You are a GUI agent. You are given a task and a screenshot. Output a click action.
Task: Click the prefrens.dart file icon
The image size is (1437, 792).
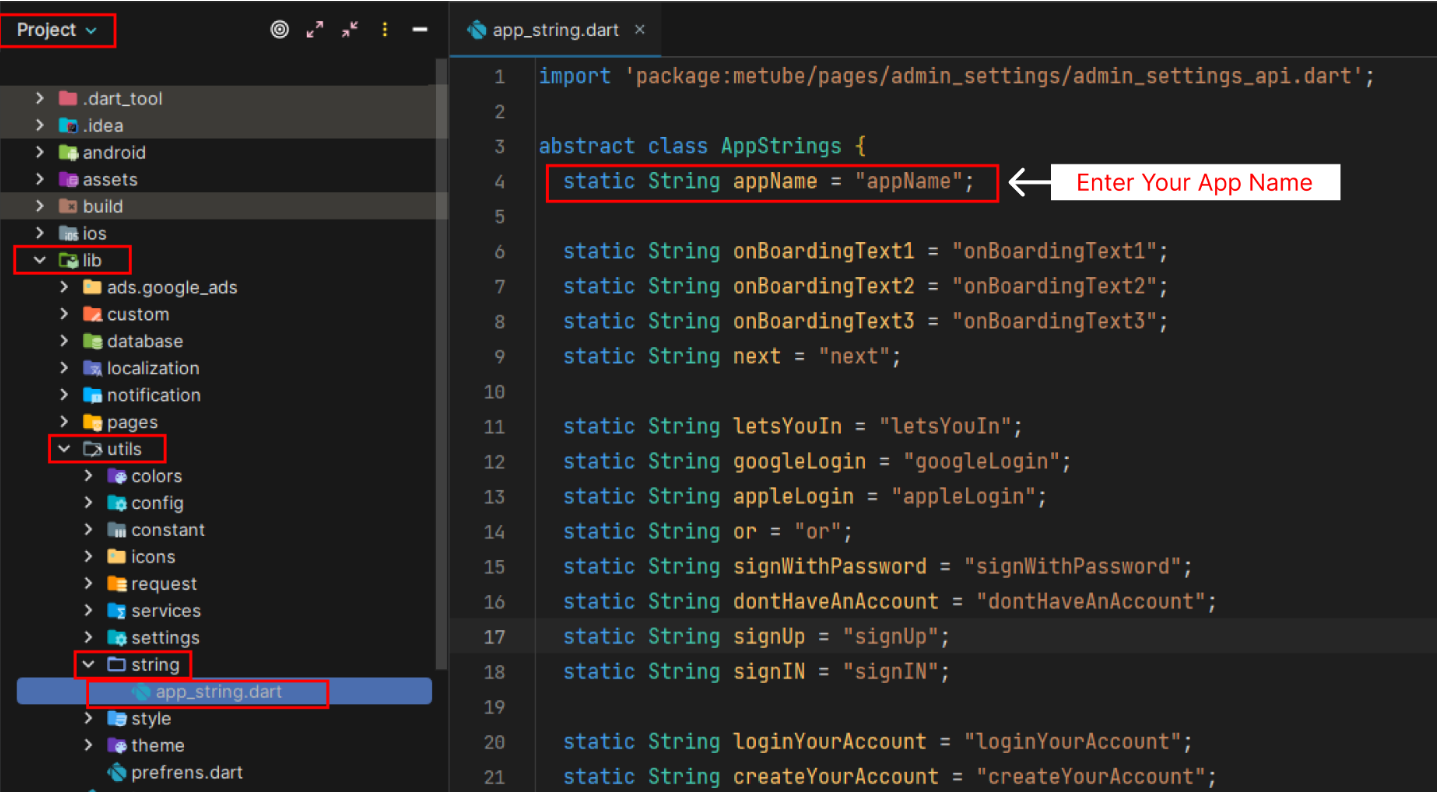pos(117,773)
